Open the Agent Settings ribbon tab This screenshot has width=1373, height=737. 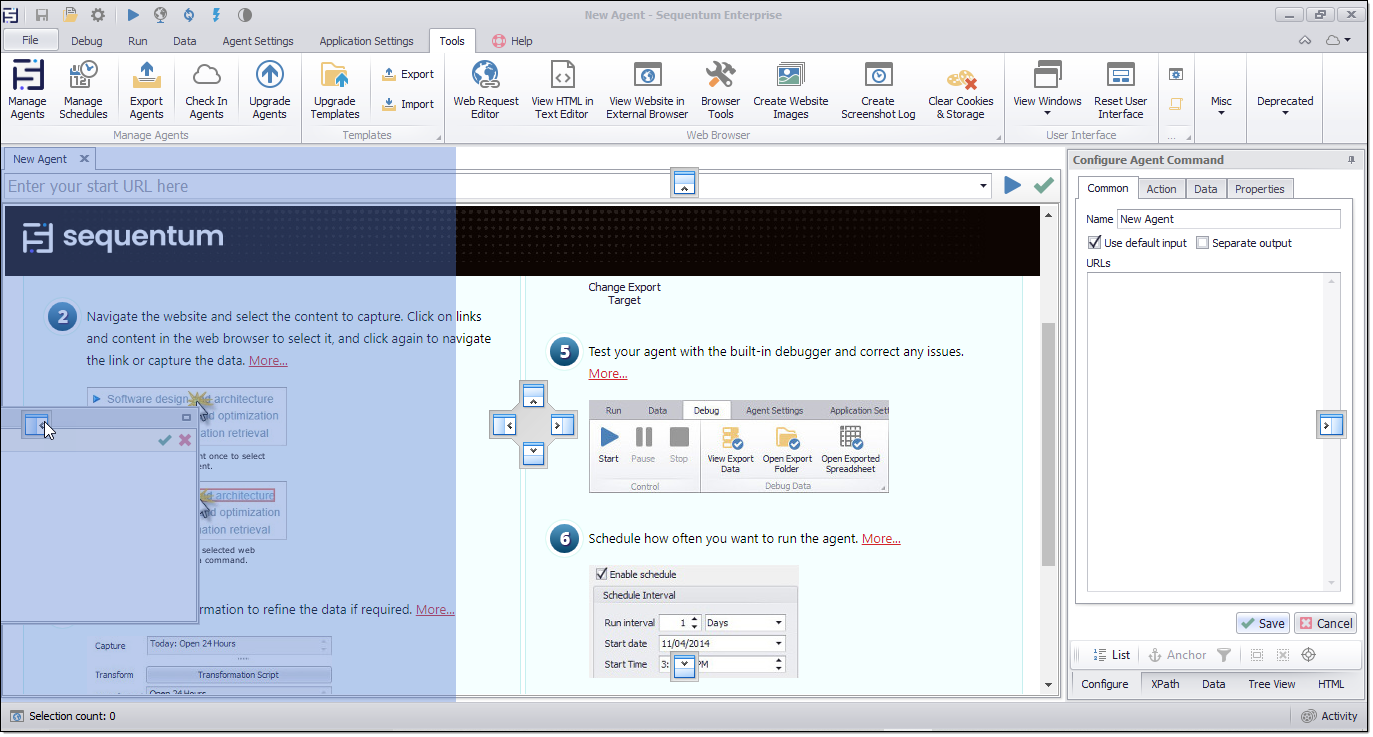(x=258, y=41)
